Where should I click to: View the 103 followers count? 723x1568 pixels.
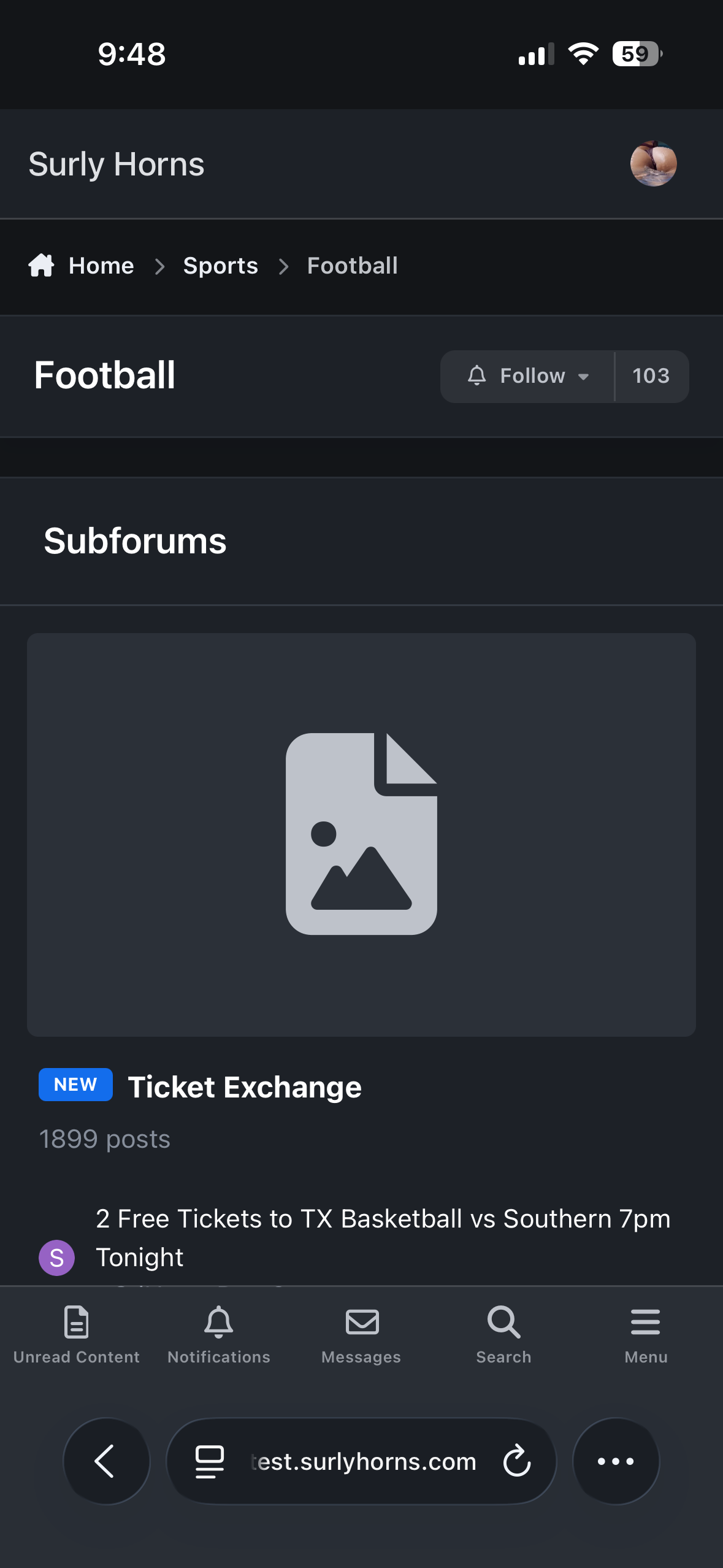click(x=651, y=376)
